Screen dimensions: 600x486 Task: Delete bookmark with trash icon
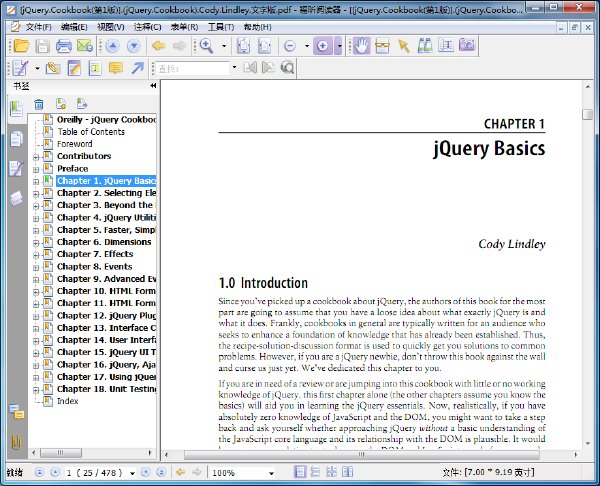(39, 104)
